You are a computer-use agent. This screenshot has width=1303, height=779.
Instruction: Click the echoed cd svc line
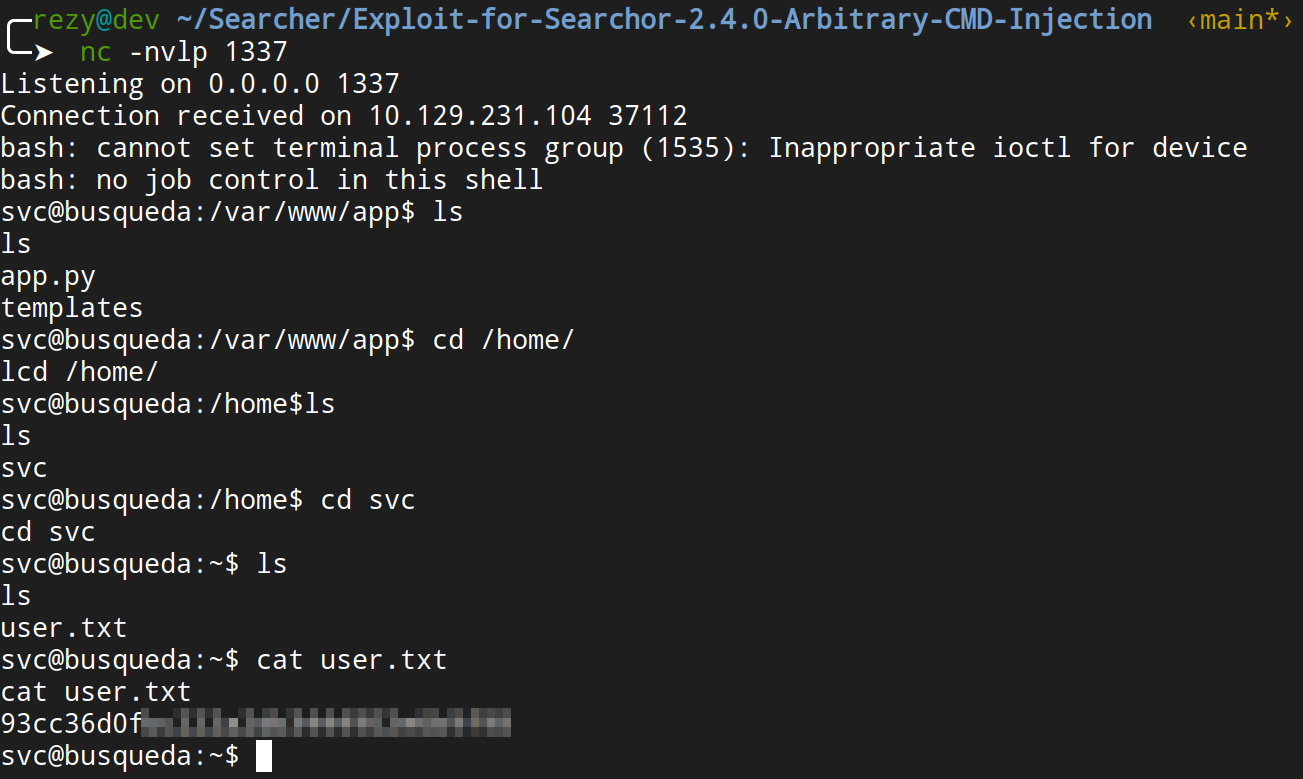[48, 532]
